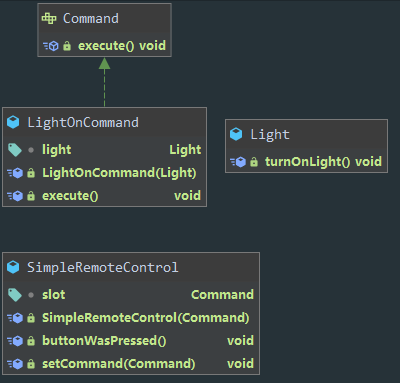Viewport: 400px width, 383px height.
Task: Select the LightOnCommand class name
Action: tap(83, 122)
